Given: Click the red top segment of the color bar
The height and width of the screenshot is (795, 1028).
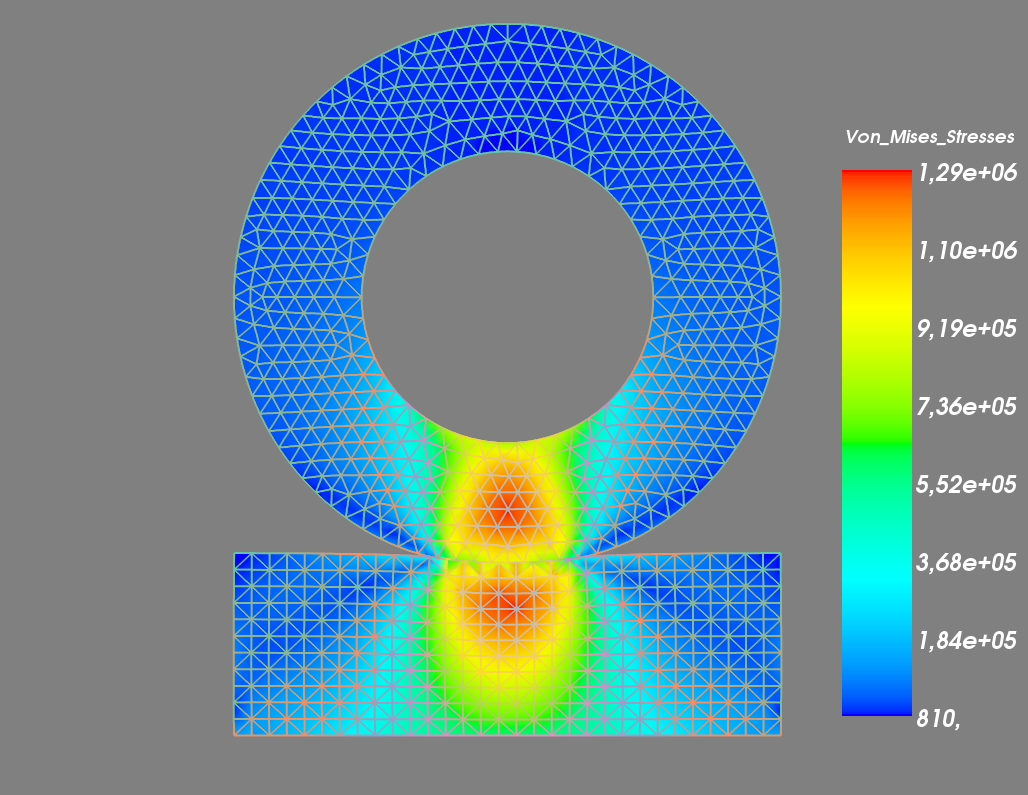Looking at the screenshot, I should click(875, 185).
